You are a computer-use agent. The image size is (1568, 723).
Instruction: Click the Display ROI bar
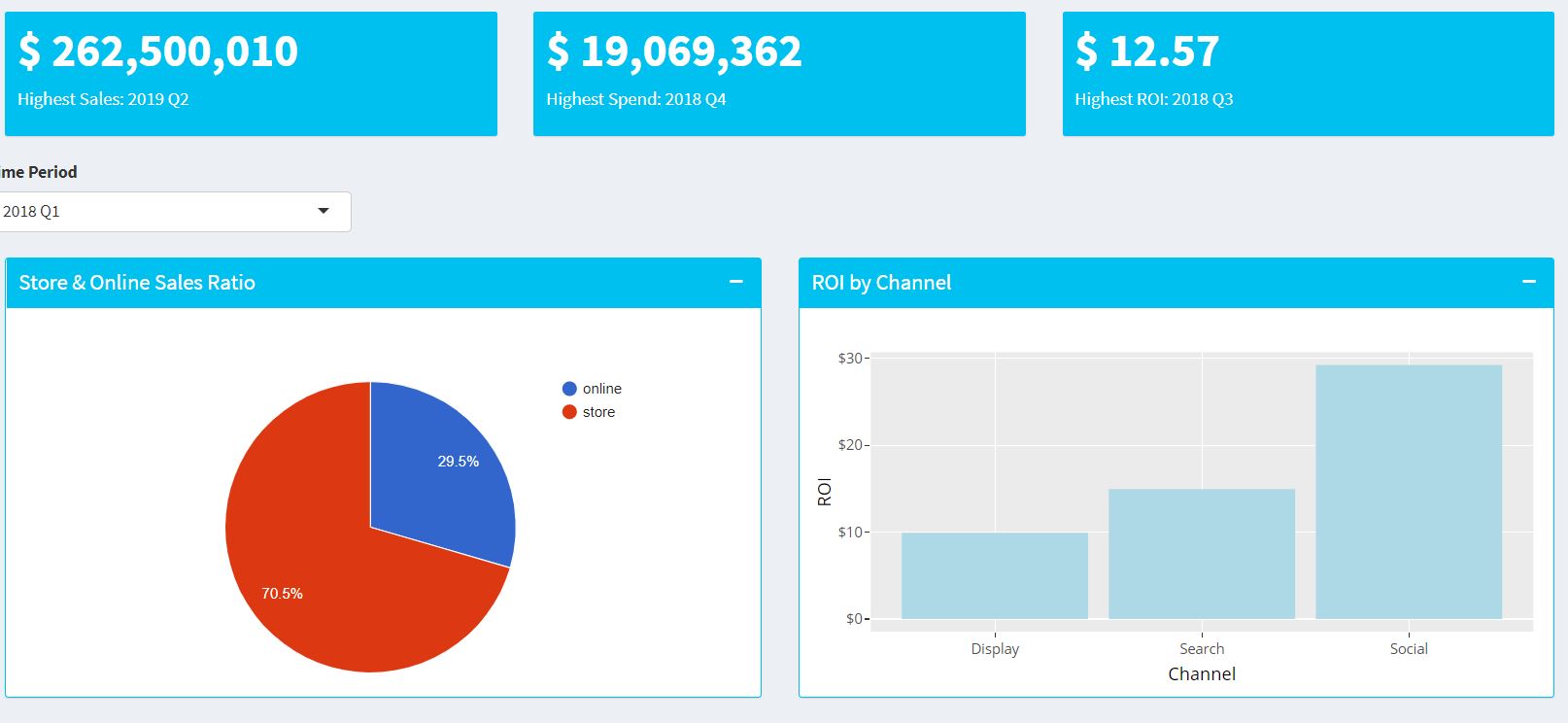pos(994,575)
